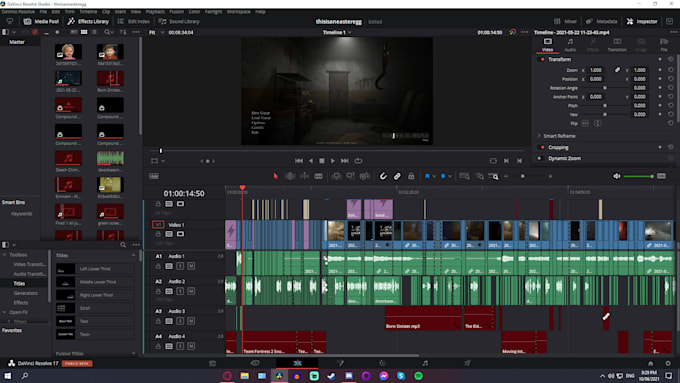Toggle the Media Pool panel
This screenshot has width=680, height=383.
point(41,21)
